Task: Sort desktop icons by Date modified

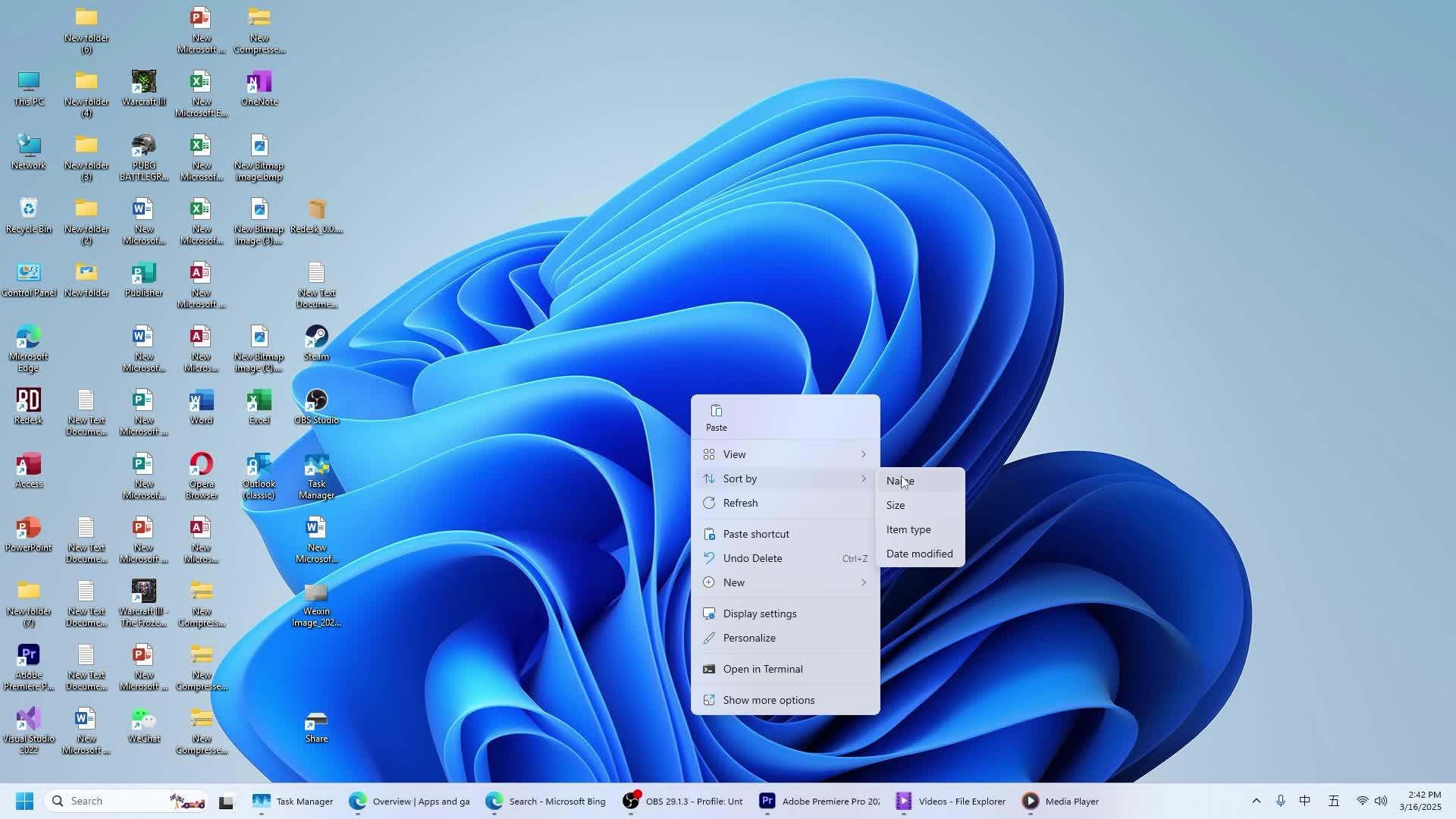Action: coord(919,554)
